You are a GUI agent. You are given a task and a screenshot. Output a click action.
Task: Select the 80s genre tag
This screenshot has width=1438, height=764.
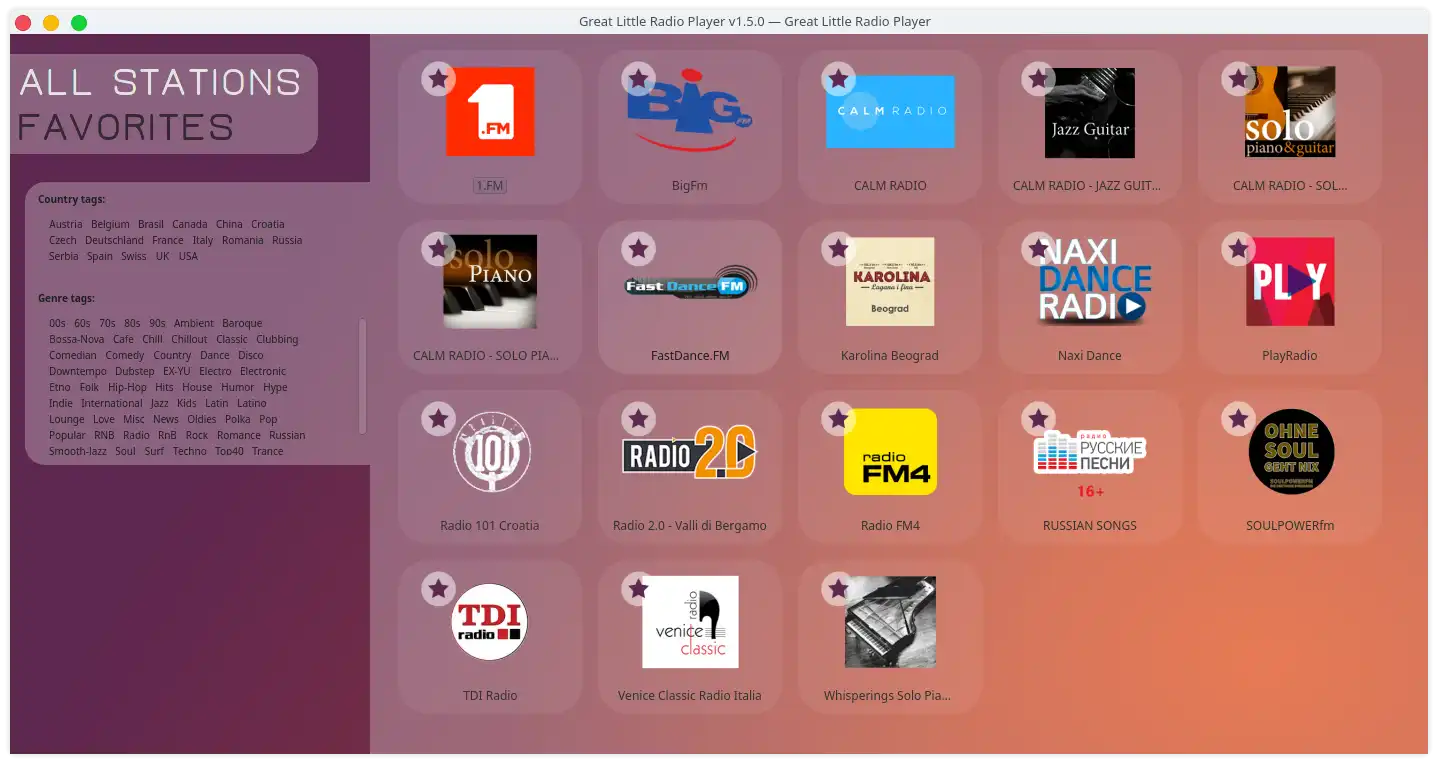(132, 323)
